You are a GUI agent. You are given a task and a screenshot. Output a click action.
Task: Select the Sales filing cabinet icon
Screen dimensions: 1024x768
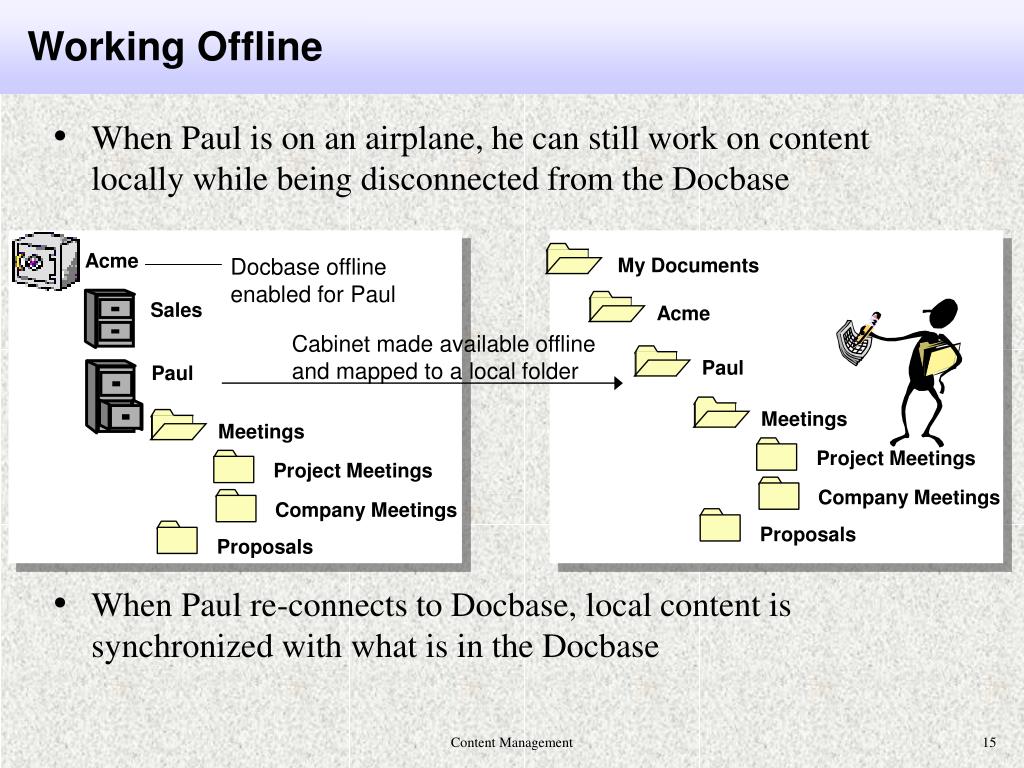110,319
